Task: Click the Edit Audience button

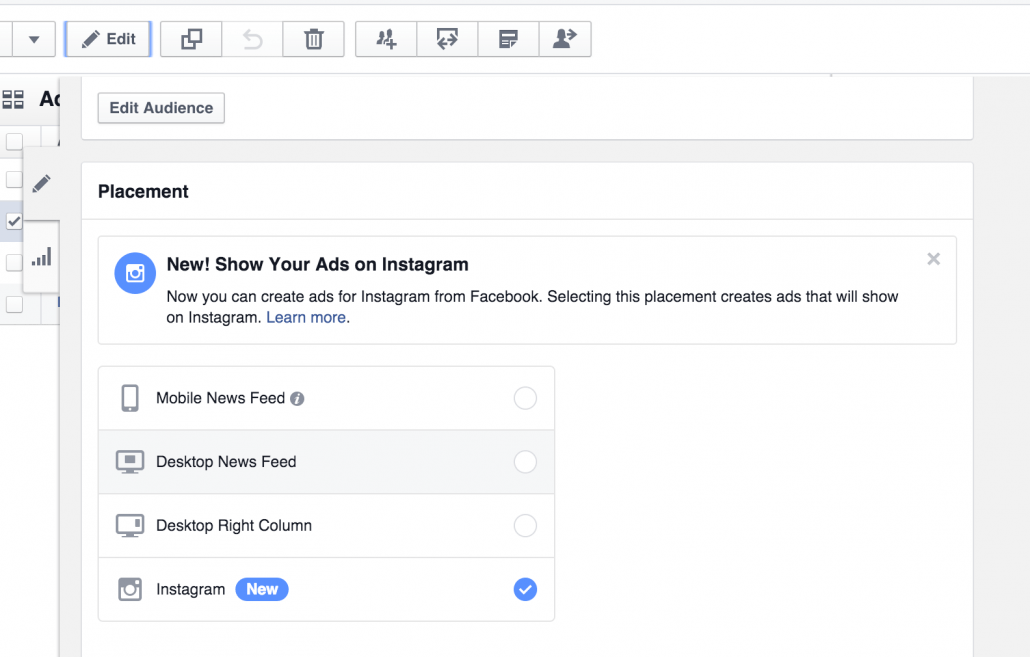Action: 161,108
